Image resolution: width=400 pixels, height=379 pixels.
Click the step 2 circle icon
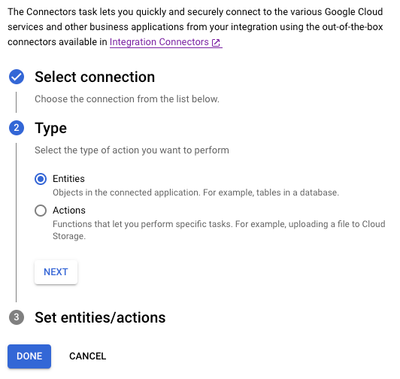coord(16,128)
